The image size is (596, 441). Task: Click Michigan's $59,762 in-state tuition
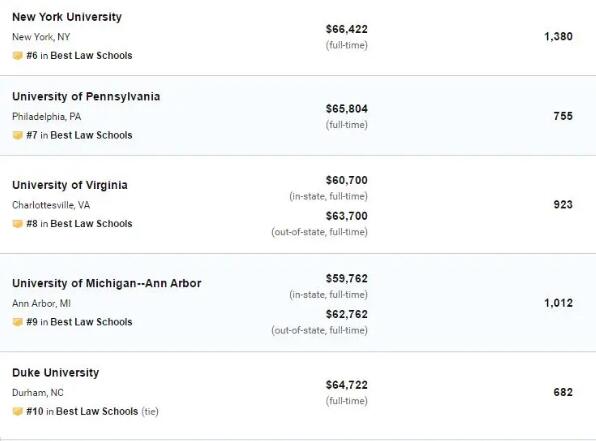pyautogui.click(x=347, y=278)
